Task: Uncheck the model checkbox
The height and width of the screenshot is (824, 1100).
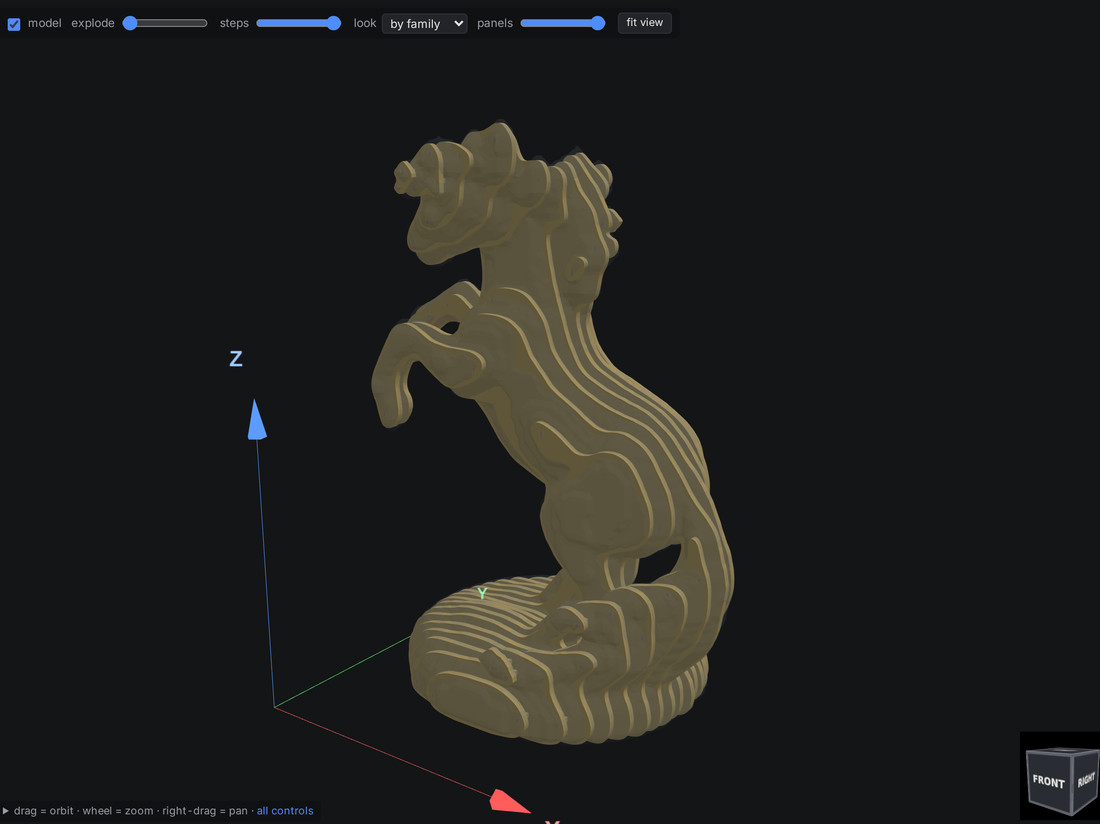Action: click(x=14, y=24)
